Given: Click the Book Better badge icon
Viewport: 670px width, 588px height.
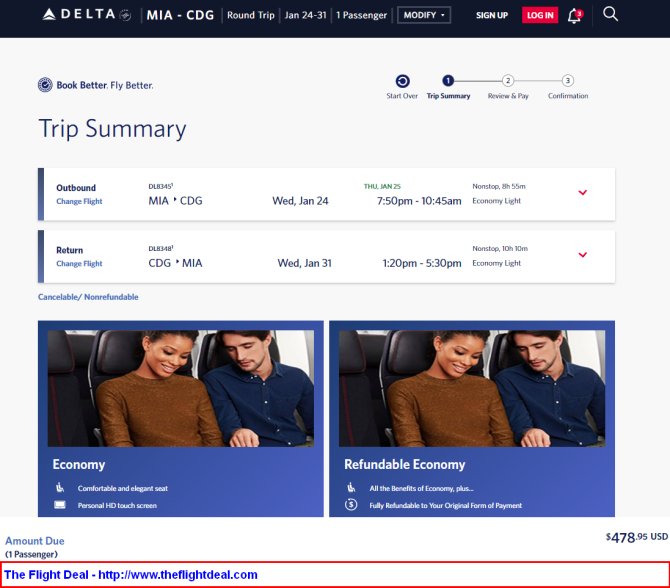Looking at the screenshot, I should click(x=45, y=85).
